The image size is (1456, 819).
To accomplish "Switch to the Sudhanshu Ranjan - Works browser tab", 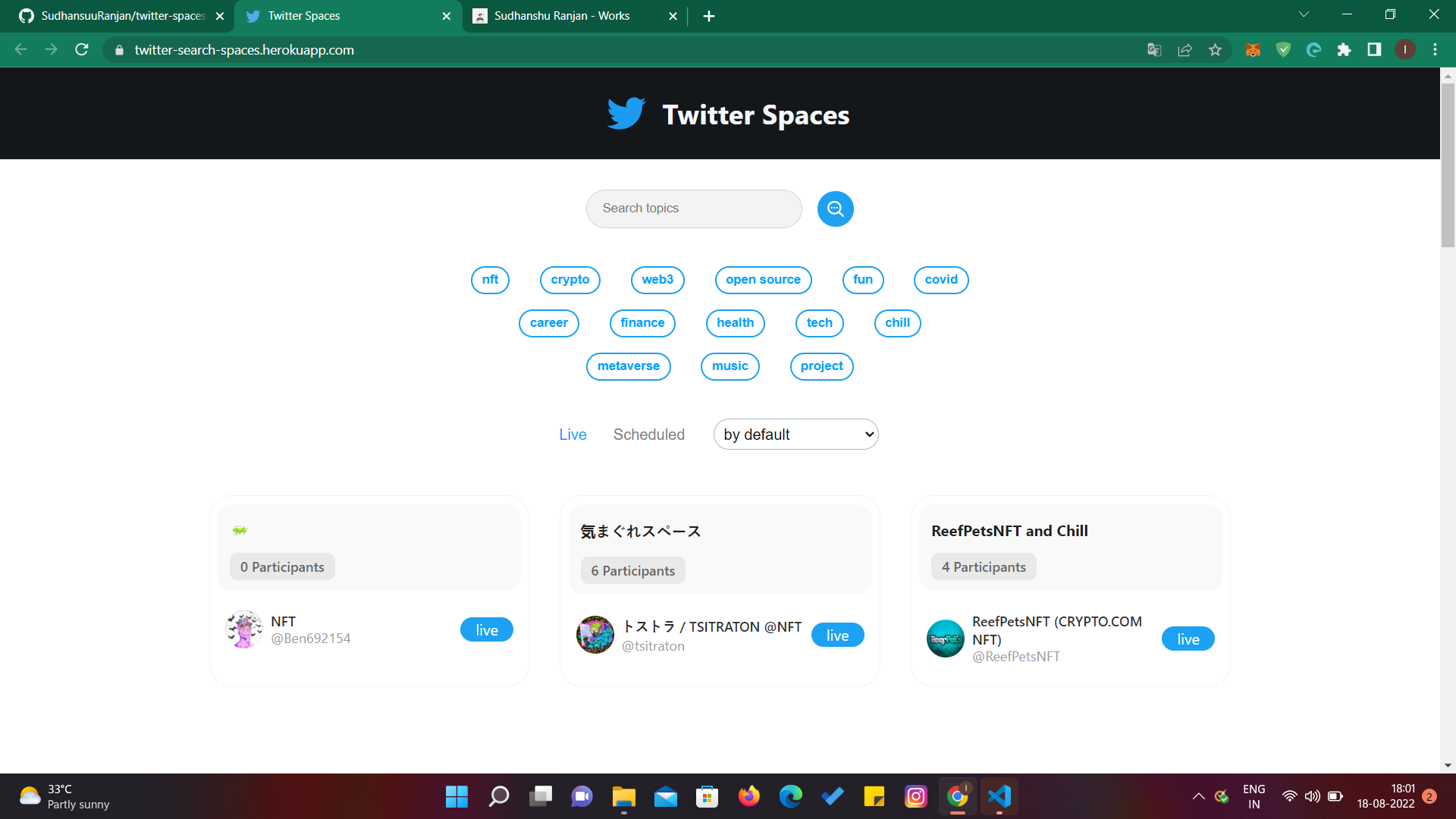I will pyautogui.click(x=562, y=16).
